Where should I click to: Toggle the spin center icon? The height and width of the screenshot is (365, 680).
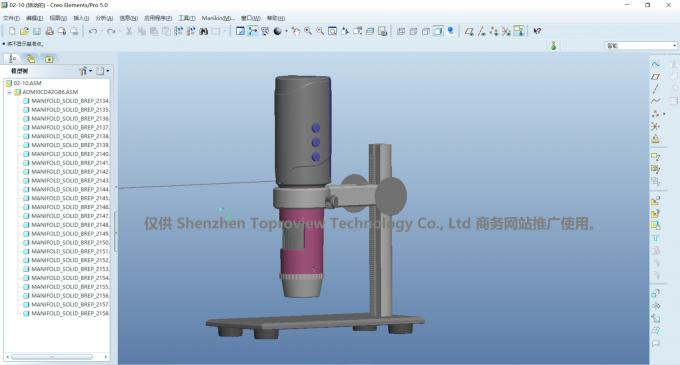[253, 31]
